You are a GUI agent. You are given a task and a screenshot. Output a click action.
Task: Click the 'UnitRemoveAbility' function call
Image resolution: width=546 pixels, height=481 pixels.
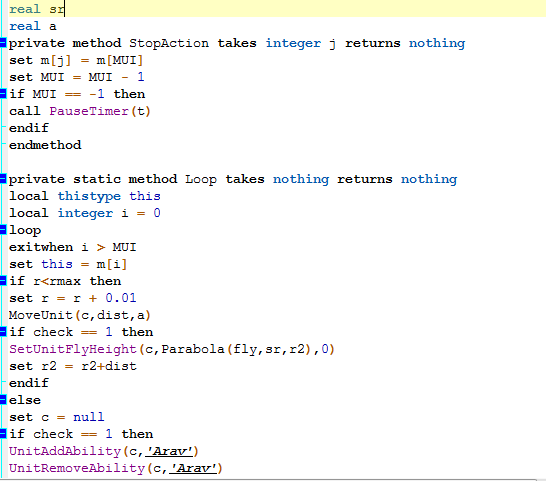click(x=77, y=468)
